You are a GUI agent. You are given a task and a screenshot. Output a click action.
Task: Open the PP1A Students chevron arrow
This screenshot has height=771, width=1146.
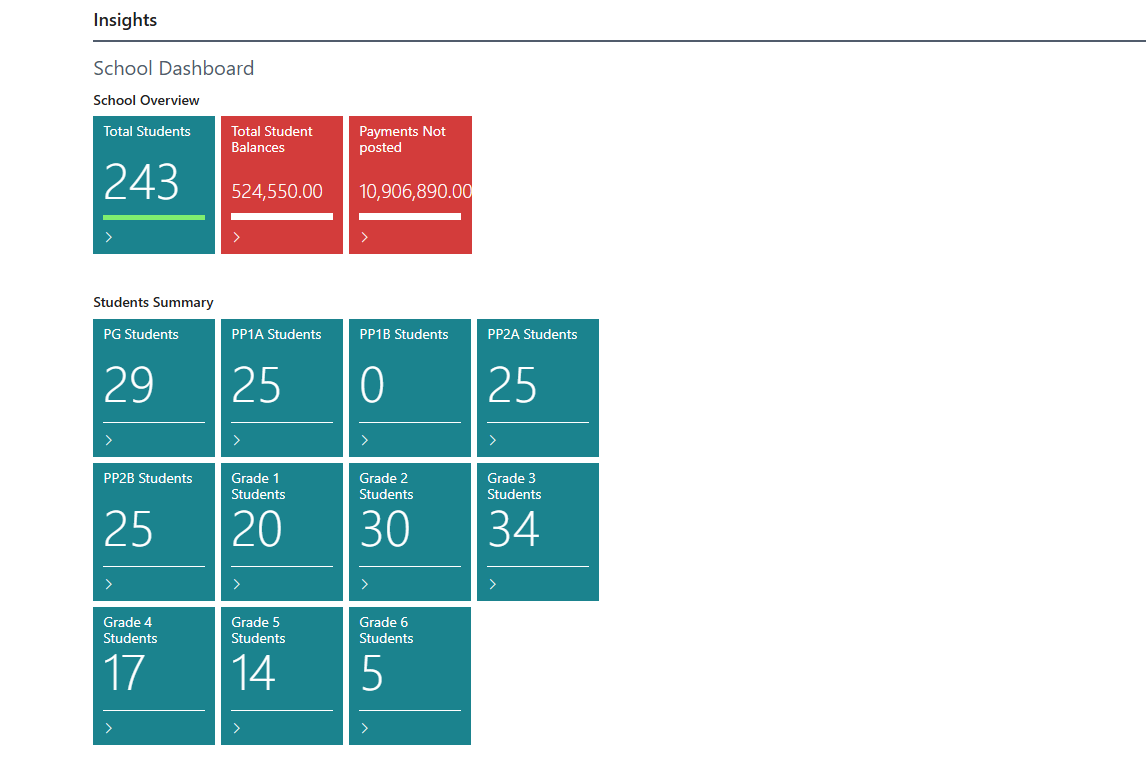point(237,440)
